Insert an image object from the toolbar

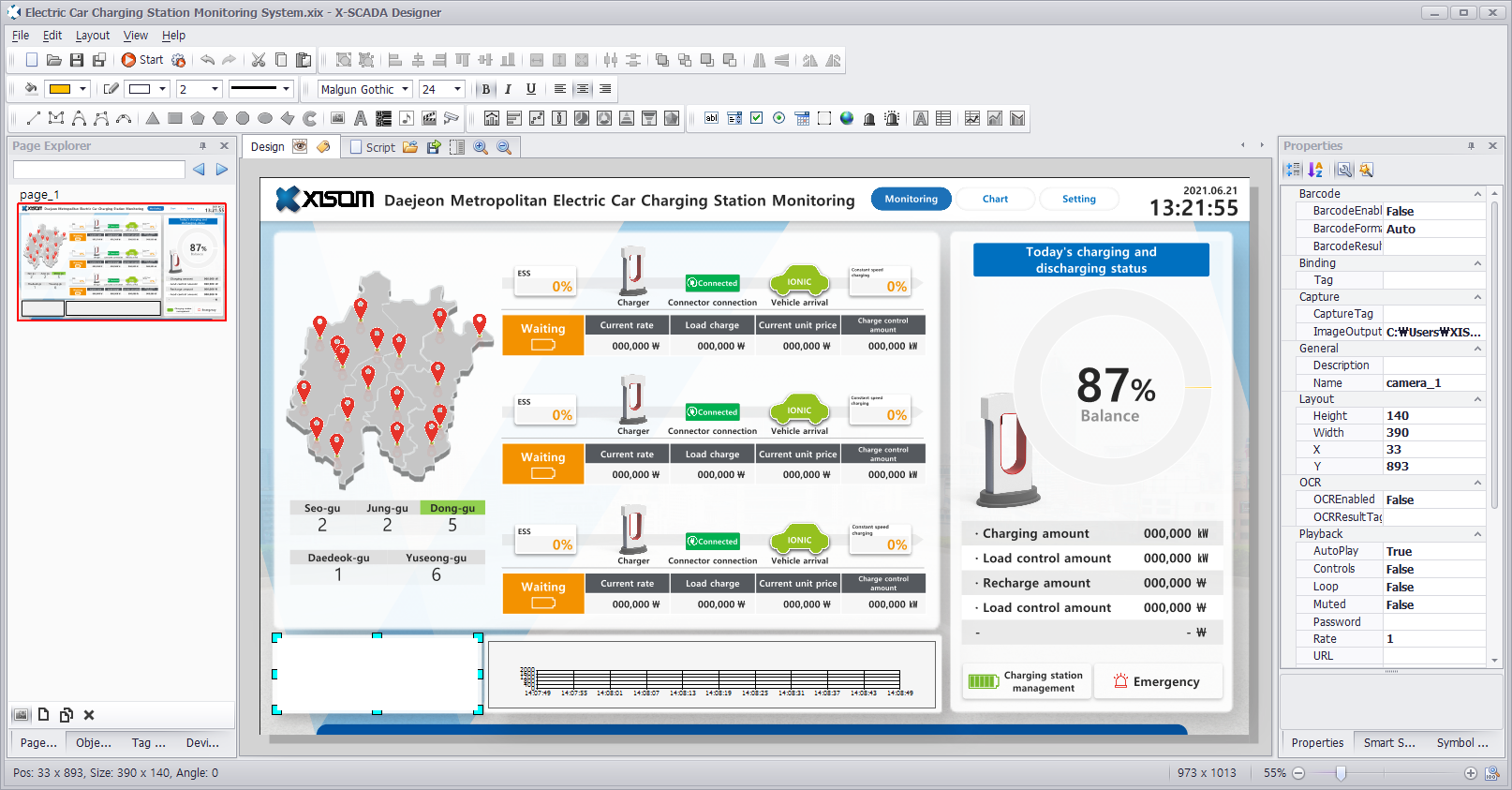pyautogui.click(x=338, y=118)
